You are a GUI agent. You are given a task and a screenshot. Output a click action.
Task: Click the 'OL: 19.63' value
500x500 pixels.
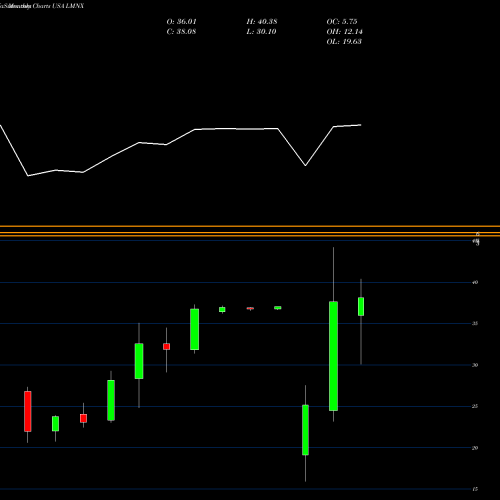point(344,42)
